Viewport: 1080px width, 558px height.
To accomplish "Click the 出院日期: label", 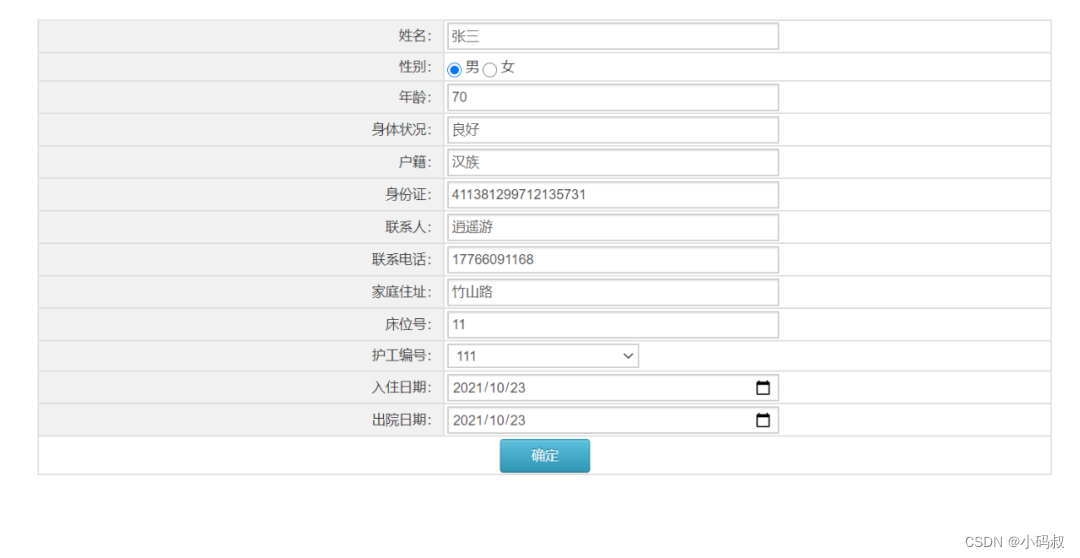I will pyautogui.click(x=402, y=420).
